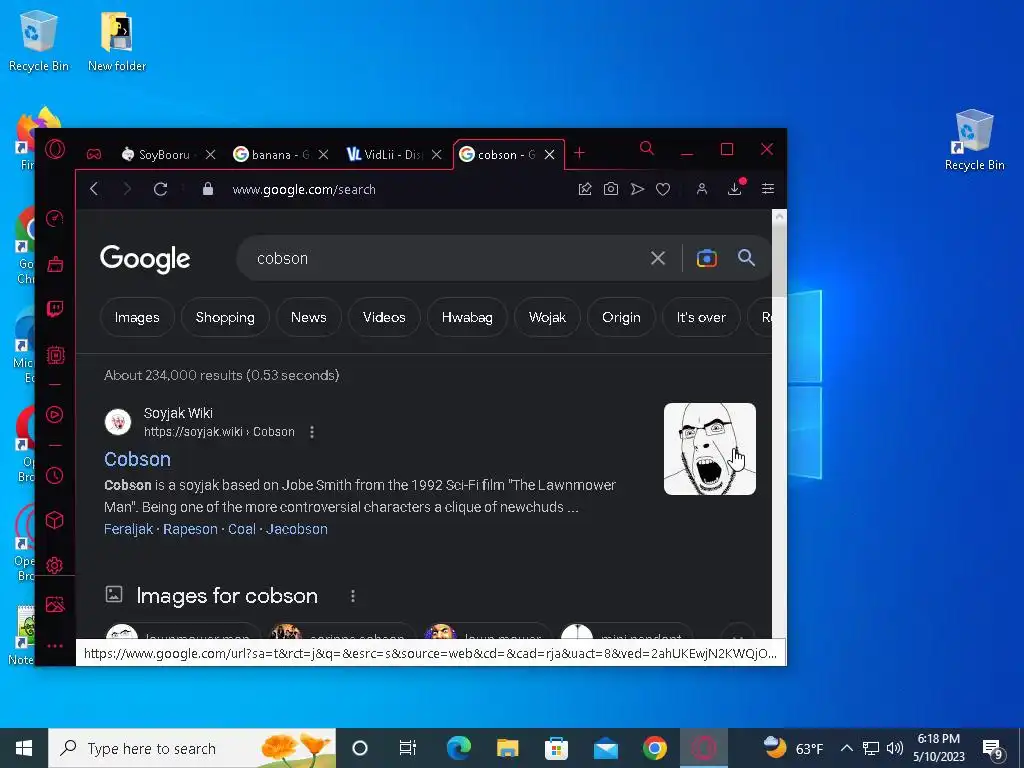Click the Cobson result thumbnail image
Viewport: 1024px width, 768px height.
[710, 449]
